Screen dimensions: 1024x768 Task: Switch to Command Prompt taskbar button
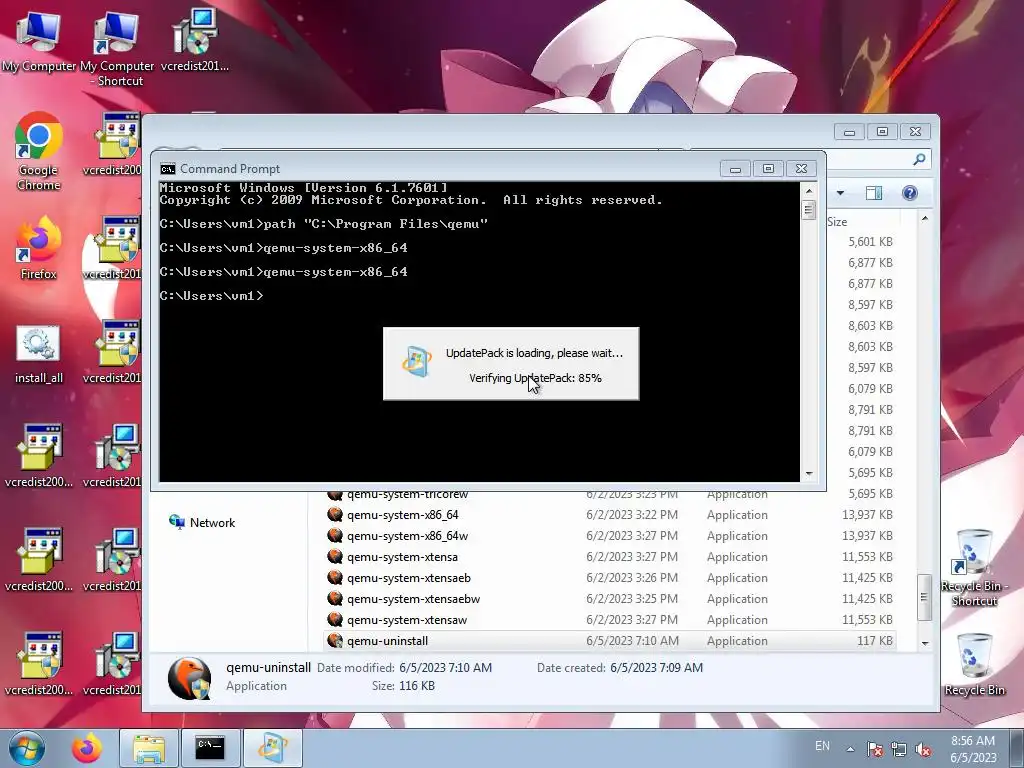pyautogui.click(x=210, y=748)
